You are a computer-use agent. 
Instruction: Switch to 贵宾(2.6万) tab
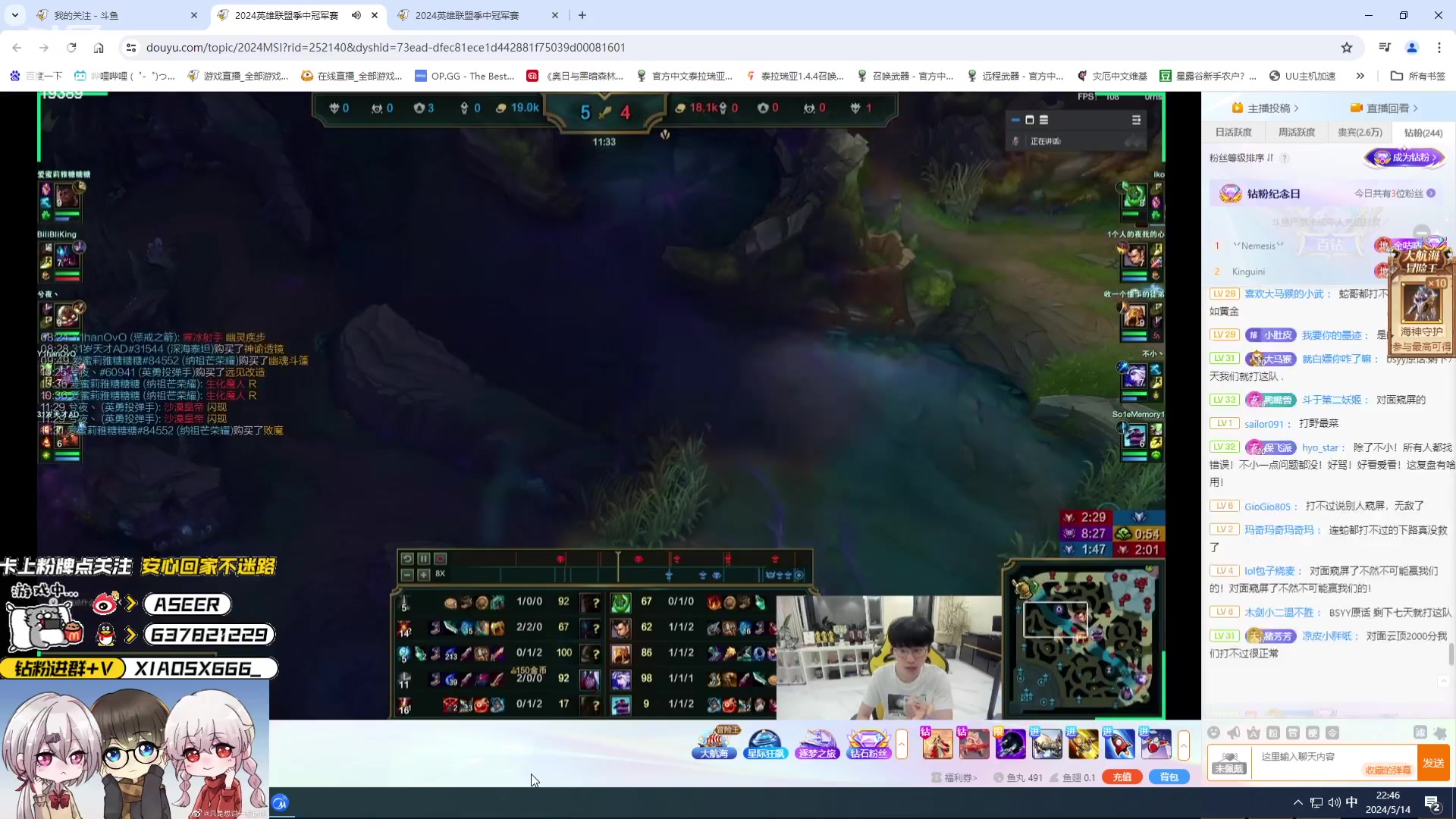[x=1360, y=133]
